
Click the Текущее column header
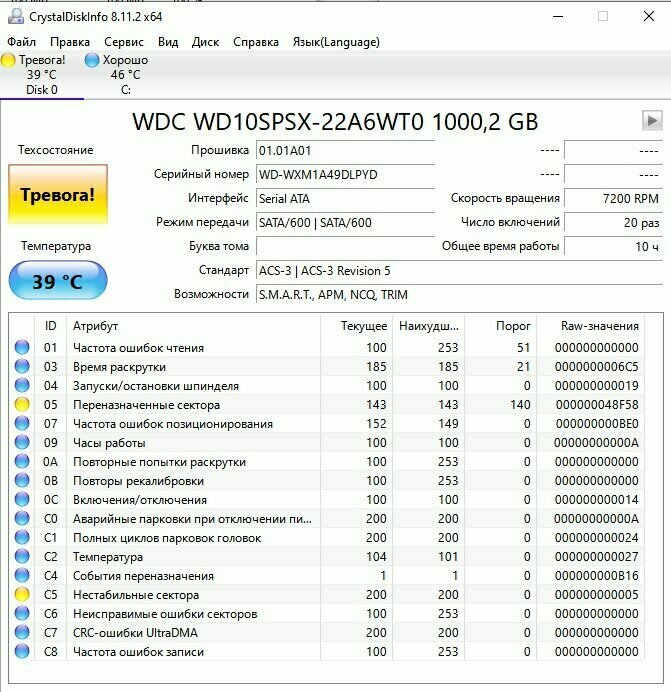357,326
